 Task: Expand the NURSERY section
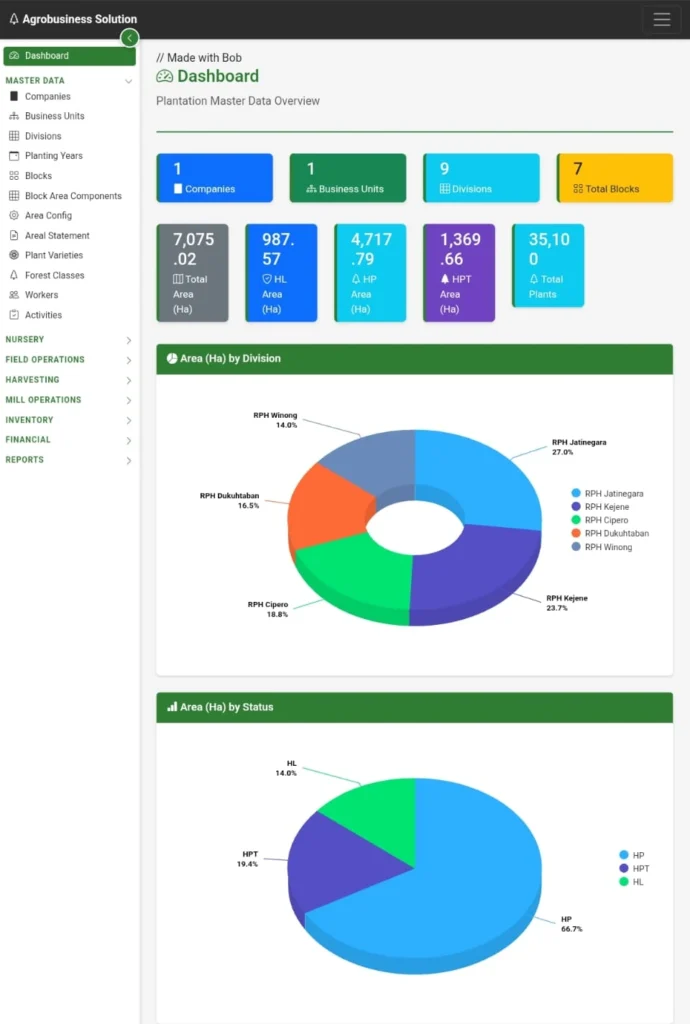click(69, 340)
